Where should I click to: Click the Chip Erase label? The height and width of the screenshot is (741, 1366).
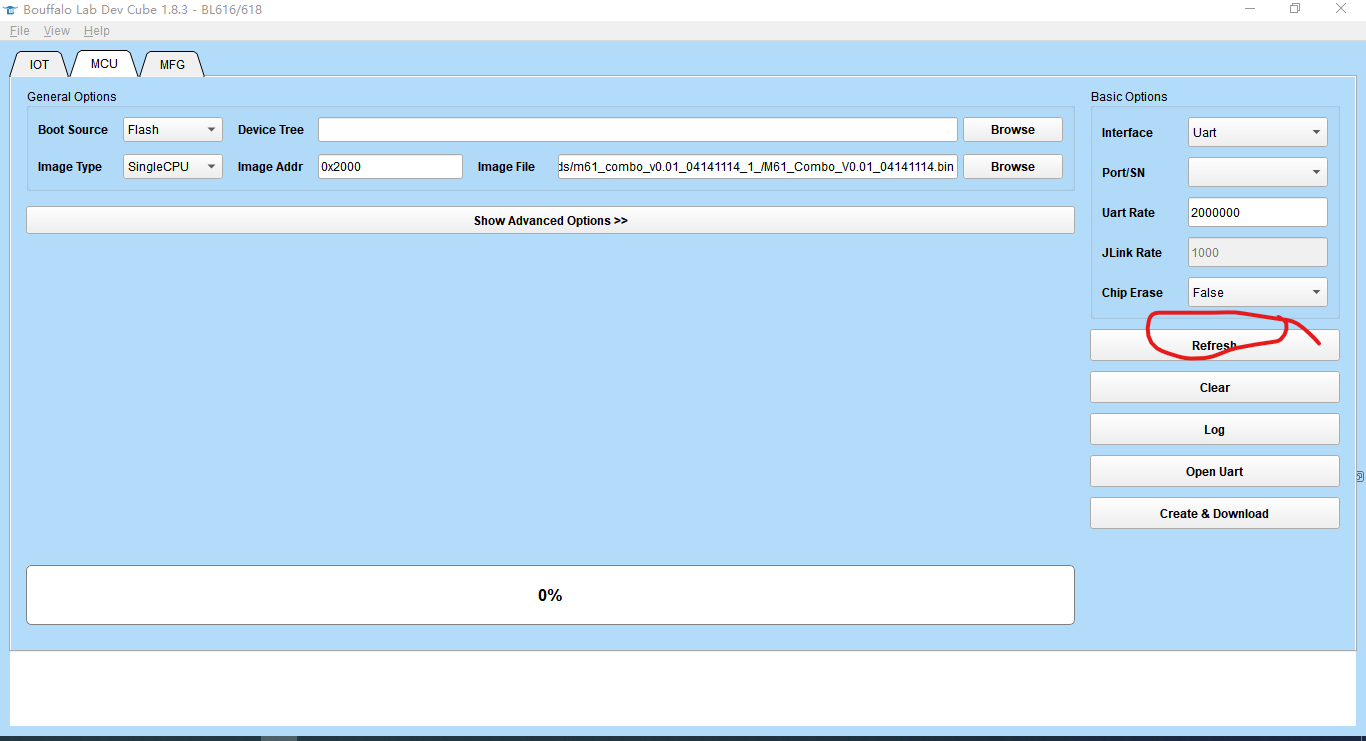coord(1132,293)
